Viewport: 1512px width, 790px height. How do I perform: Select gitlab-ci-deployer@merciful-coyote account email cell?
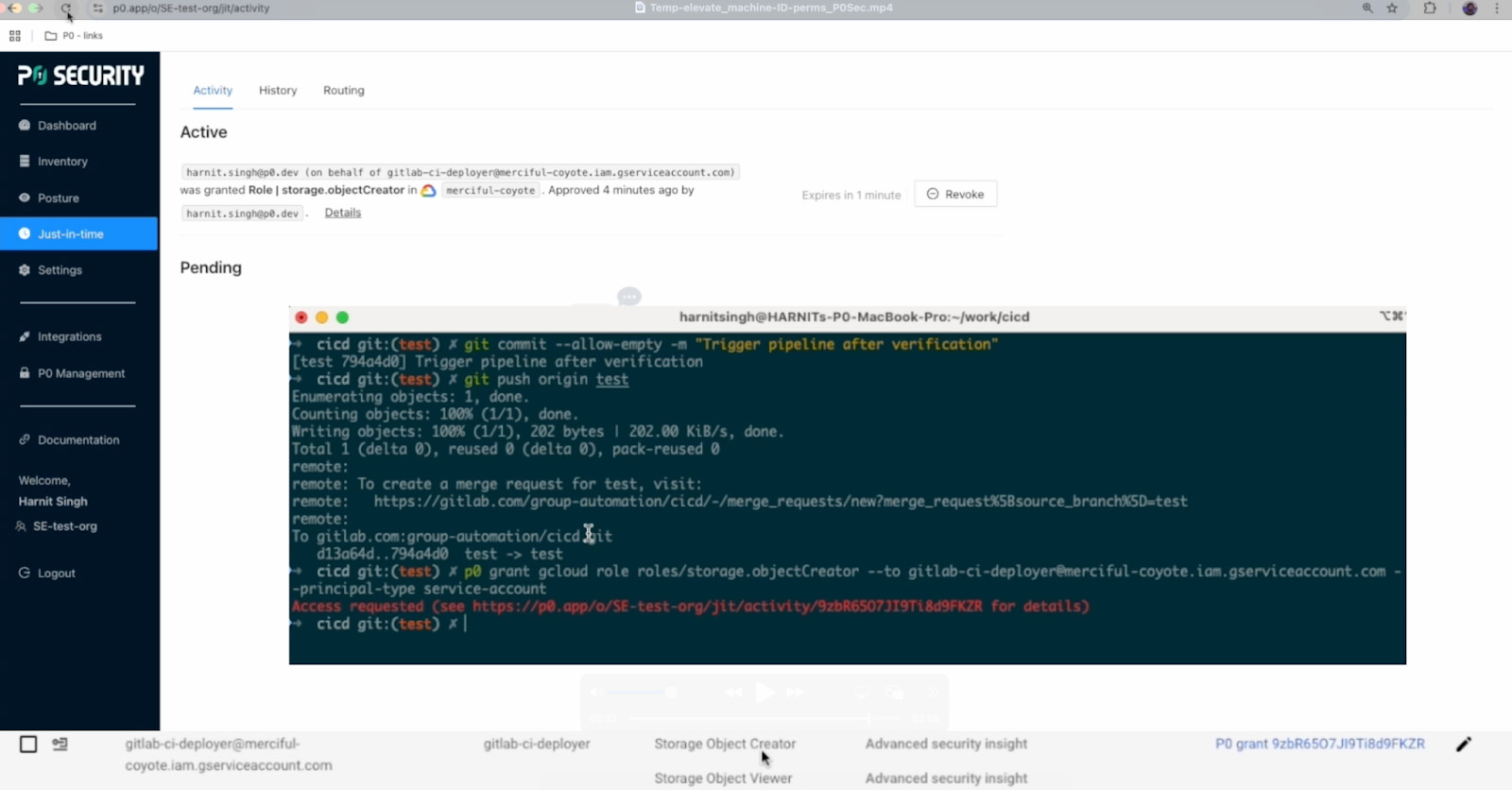(x=229, y=755)
